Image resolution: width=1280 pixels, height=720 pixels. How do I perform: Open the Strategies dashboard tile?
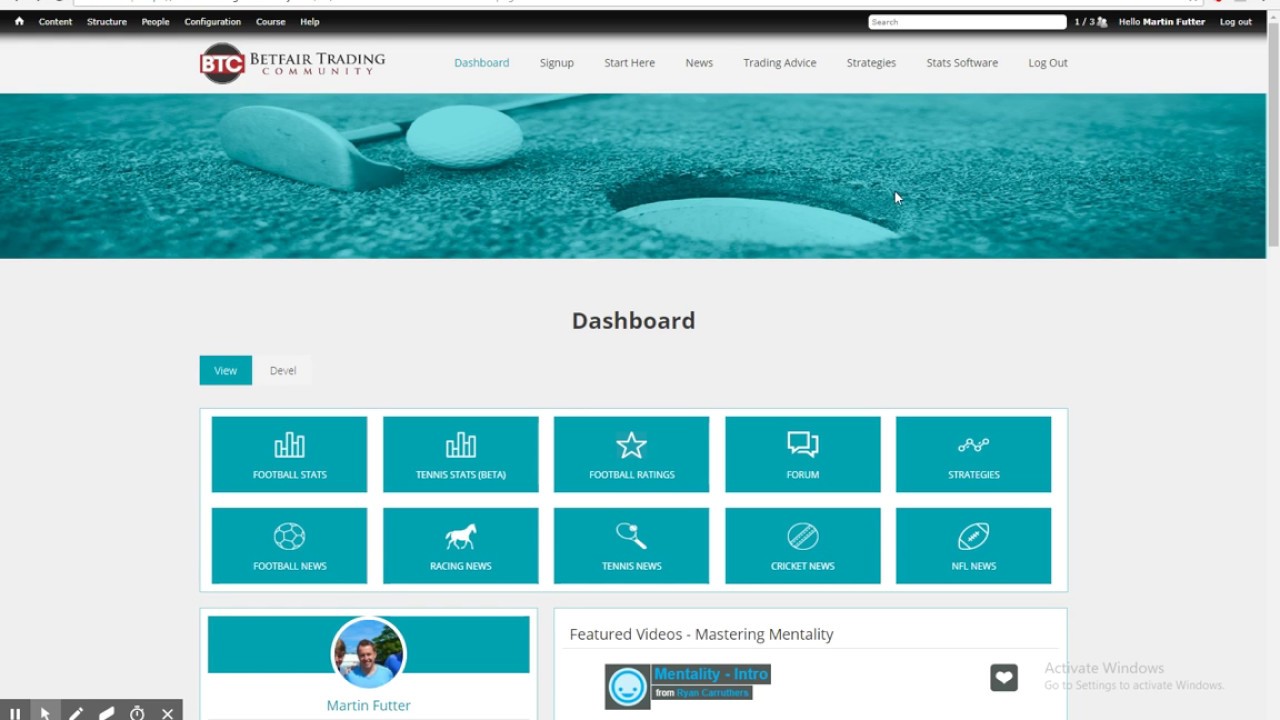coord(973,455)
